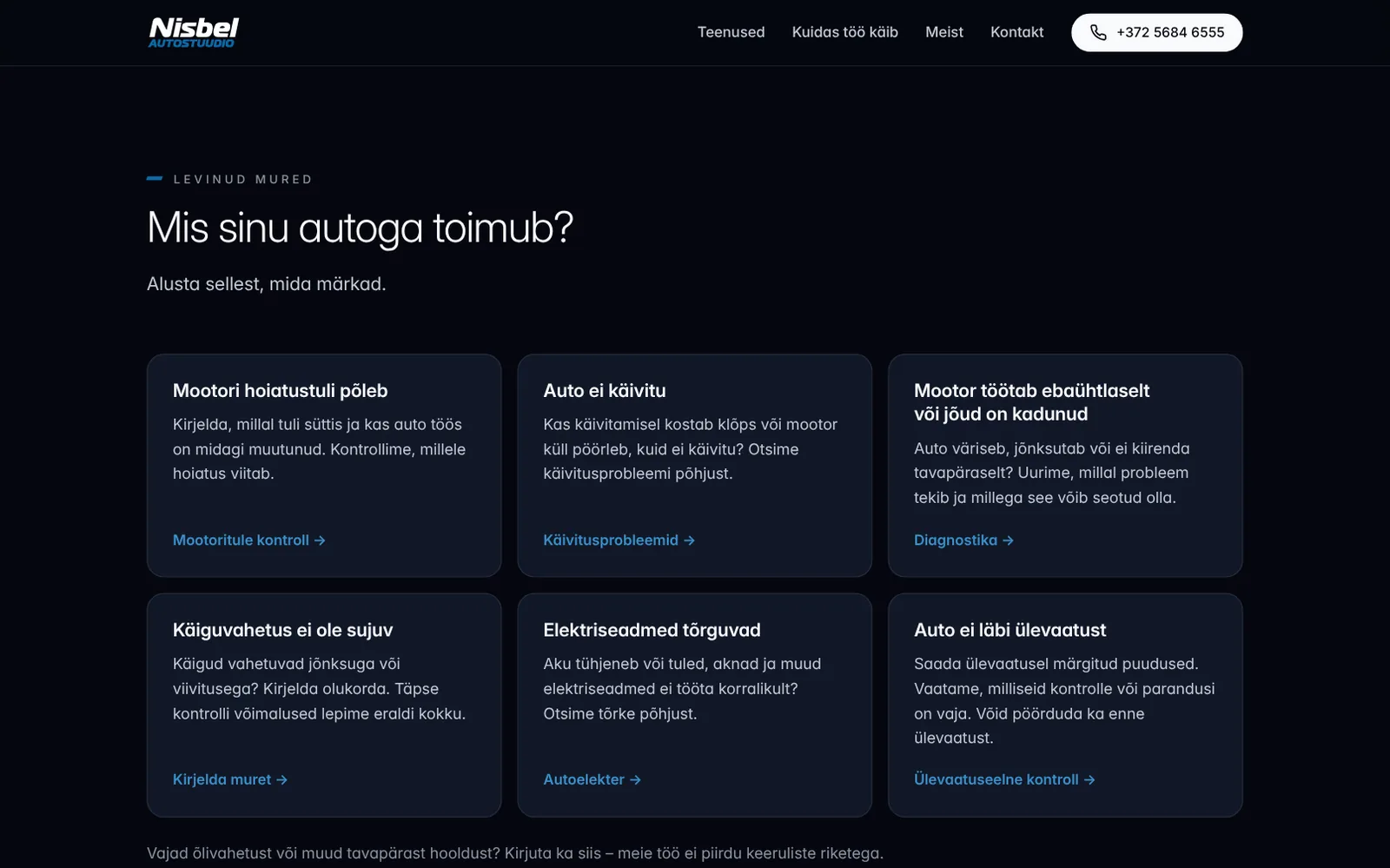
Task: Click the LEVINUD MURED section label
Action: 242,180
